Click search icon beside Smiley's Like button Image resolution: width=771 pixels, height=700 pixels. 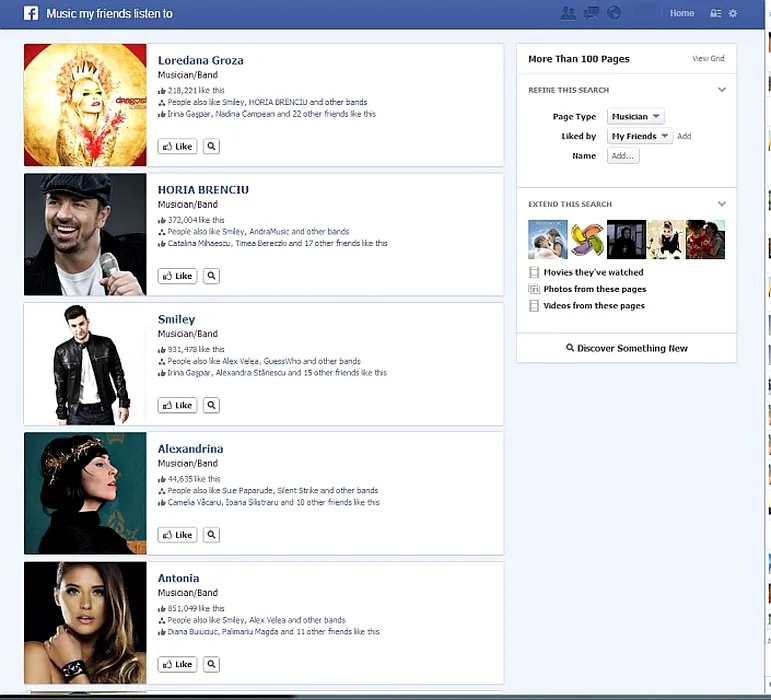click(211, 405)
